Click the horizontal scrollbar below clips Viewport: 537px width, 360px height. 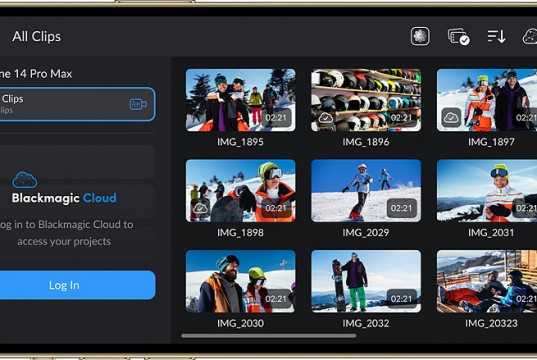(269, 336)
